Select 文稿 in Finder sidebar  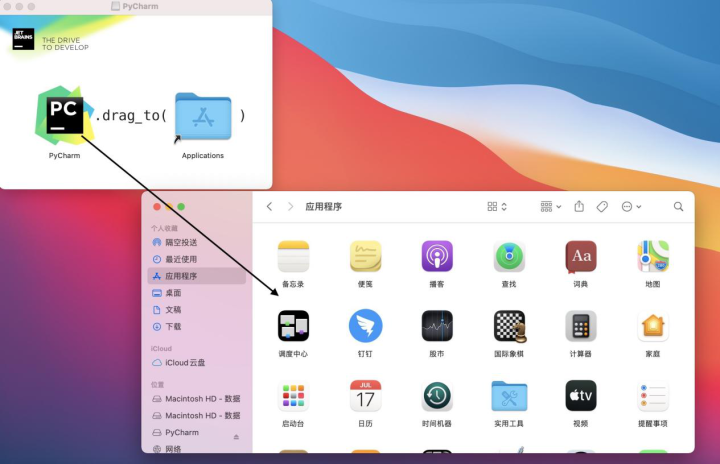(x=197, y=310)
